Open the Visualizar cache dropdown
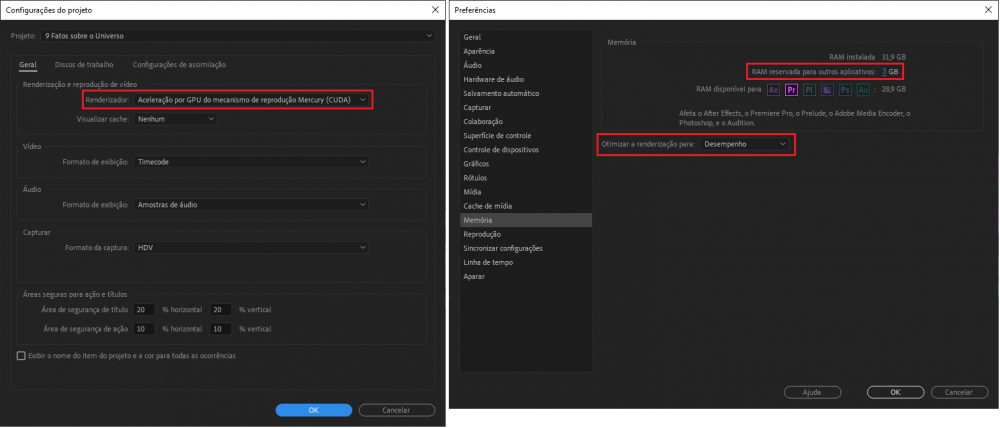The width and height of the screenshot is (1000, 428). point(175,119)
